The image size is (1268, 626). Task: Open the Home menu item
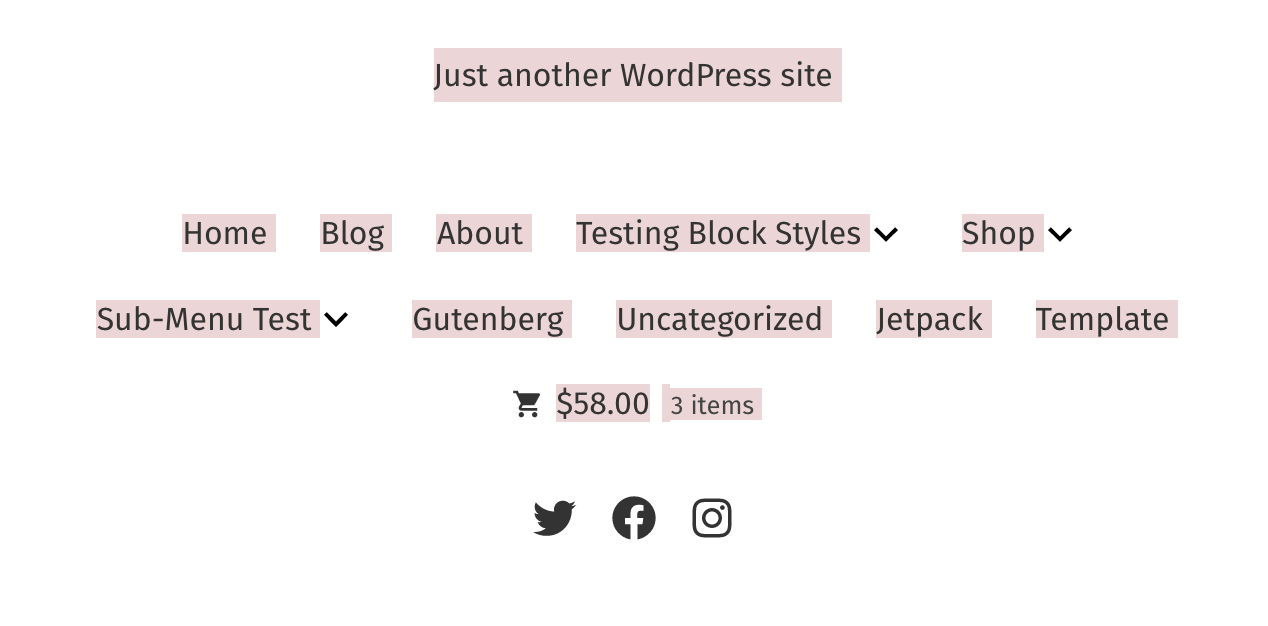(228, 233)
